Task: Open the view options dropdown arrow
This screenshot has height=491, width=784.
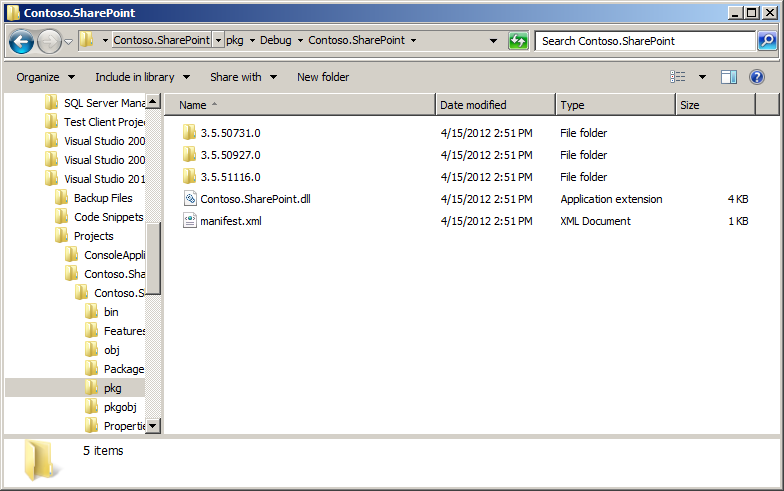Action: (x=702, y=76)
